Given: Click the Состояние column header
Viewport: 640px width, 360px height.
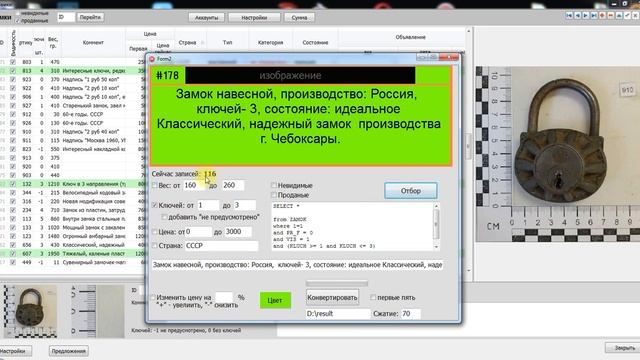Looking at the screenshot, I should pos(316,42).
